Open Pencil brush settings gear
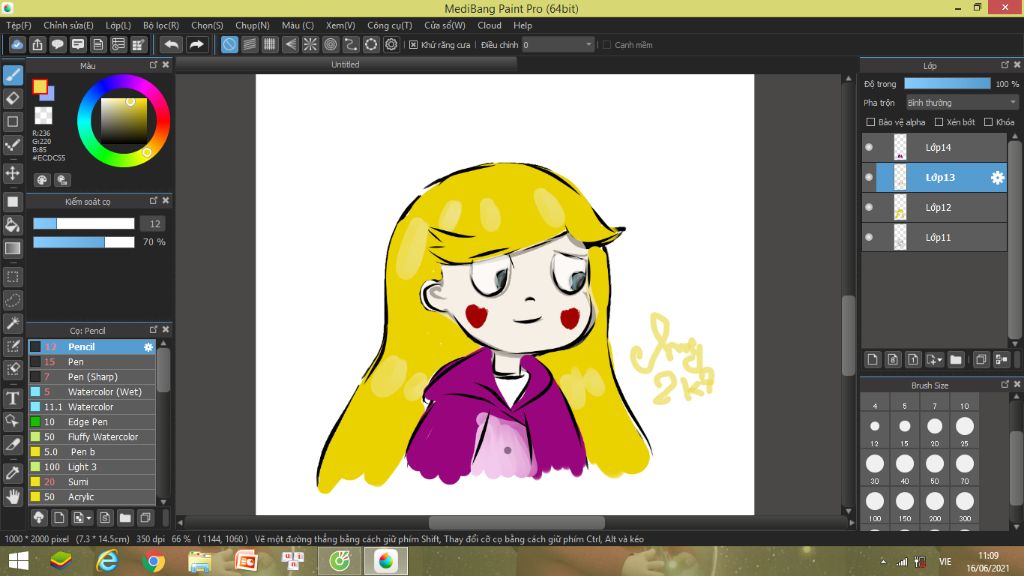The width and height of the screenshot is (1024, 576). [148, 347]
